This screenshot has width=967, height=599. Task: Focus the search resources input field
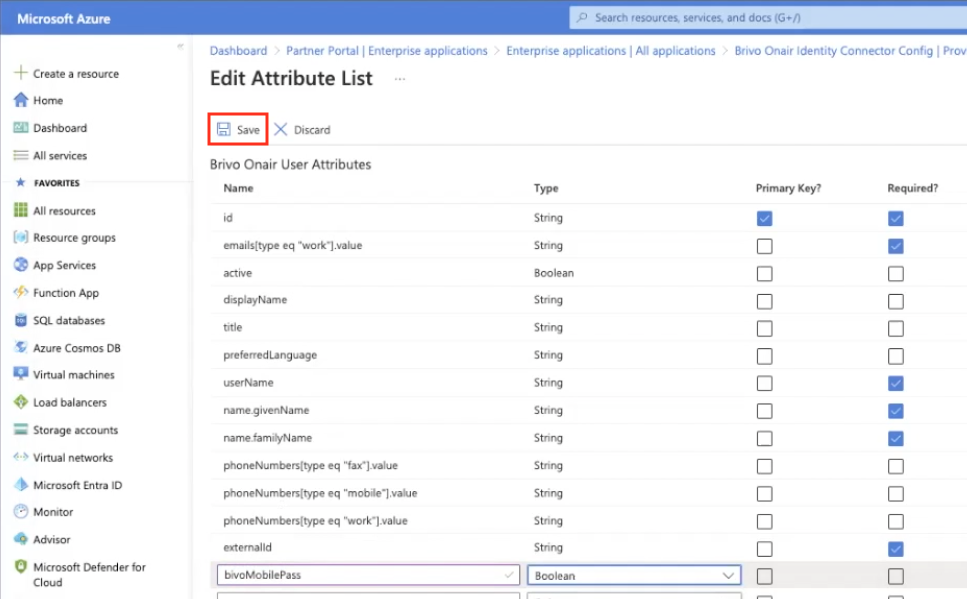point(768,17)
